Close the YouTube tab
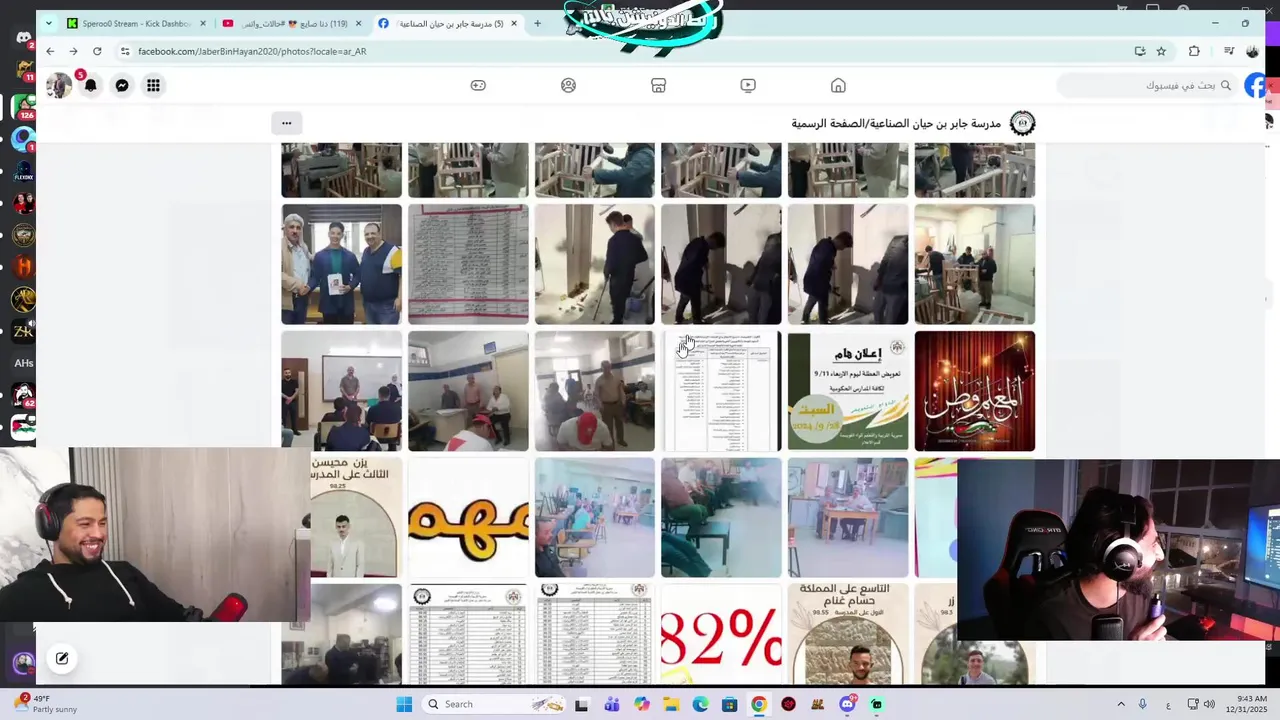This screenshot has height=720, width=1280. (x=358, y=23)
